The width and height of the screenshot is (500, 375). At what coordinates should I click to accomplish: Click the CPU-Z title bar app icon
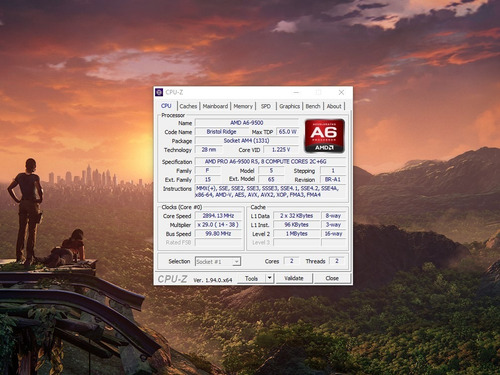tap(159, 92)
